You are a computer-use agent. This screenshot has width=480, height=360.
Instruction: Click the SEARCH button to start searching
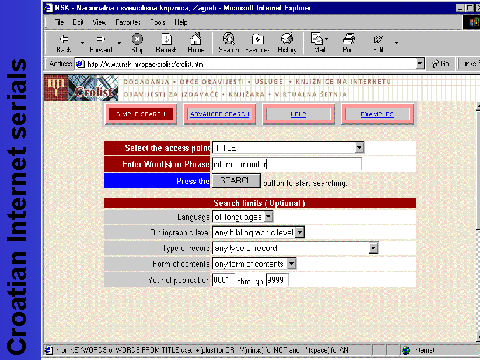(236, 181)
